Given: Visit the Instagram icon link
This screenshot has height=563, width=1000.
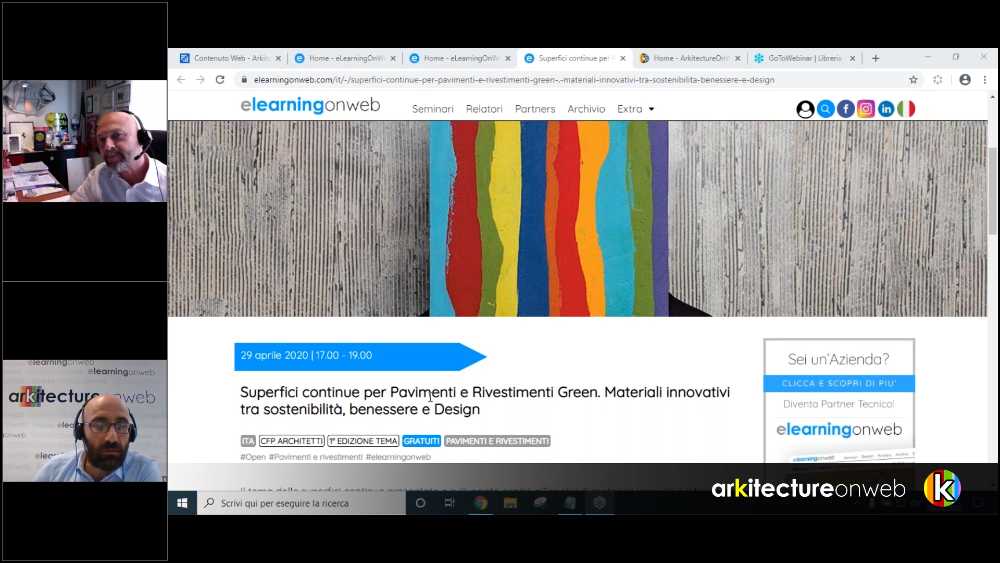Looking at the screenshot, I should 865,109.
